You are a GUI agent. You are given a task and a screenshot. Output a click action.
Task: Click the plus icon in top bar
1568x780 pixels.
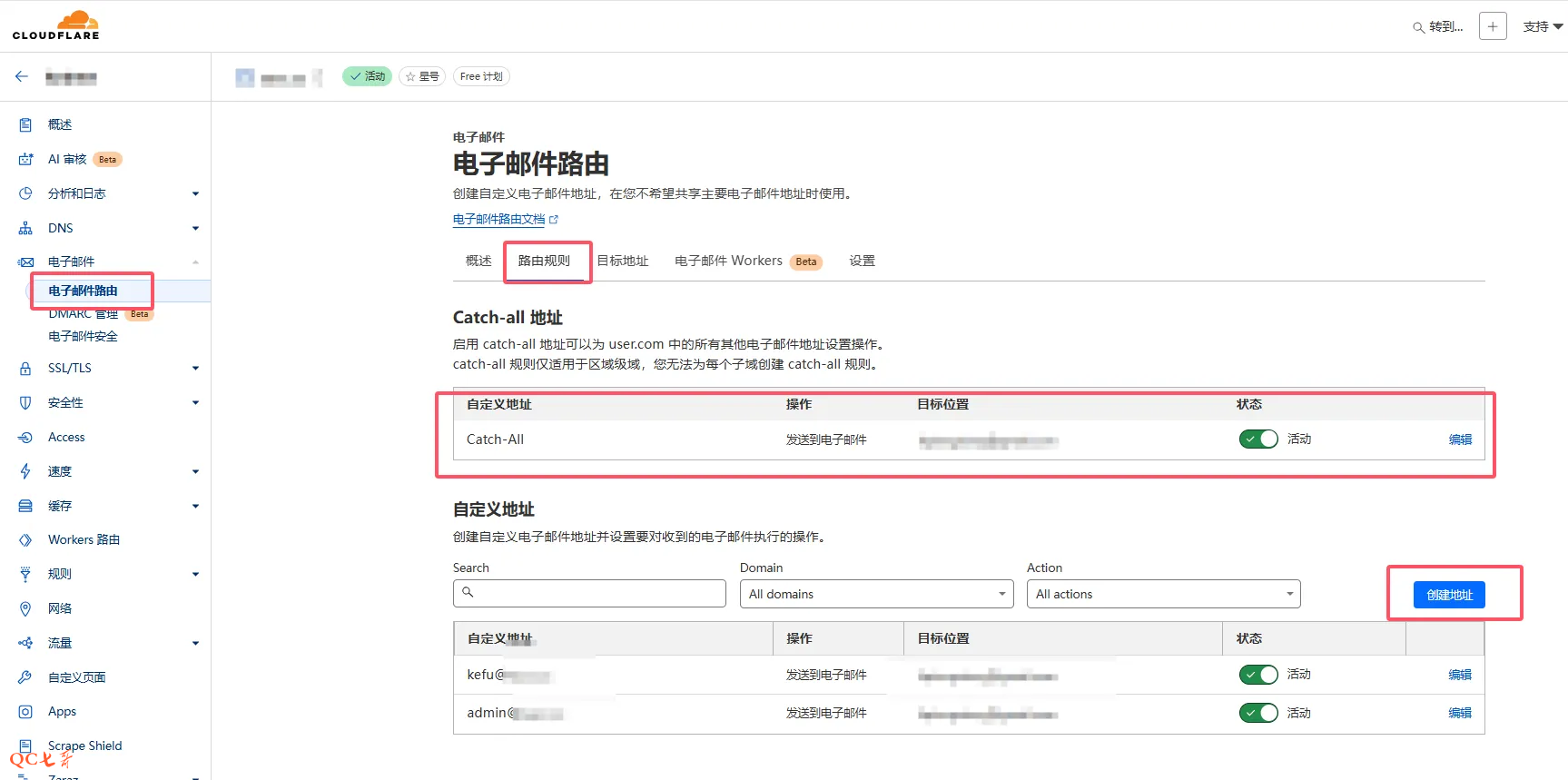(1493, 26)
